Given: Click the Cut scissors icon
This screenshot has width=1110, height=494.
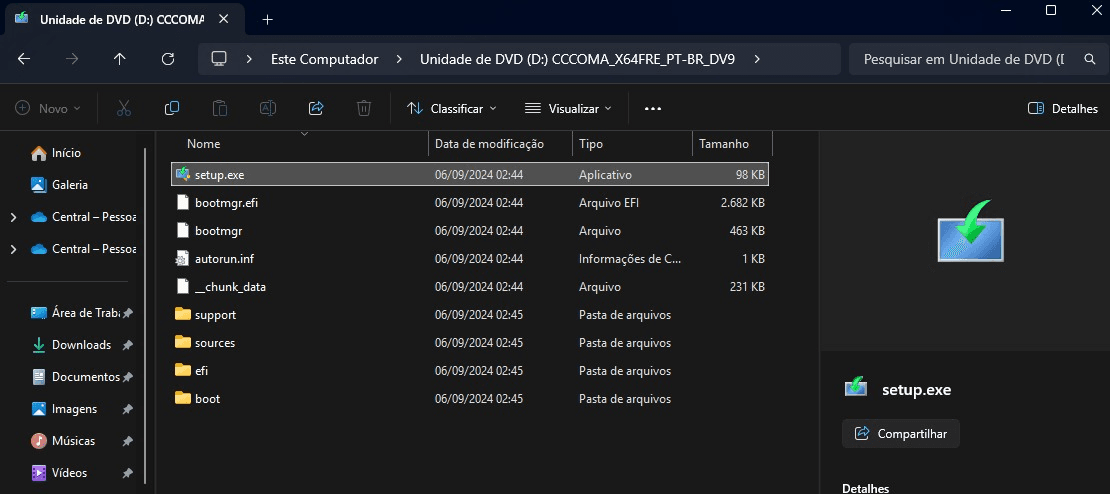Looking at the screenshot, I should click(x=124, y=108).
